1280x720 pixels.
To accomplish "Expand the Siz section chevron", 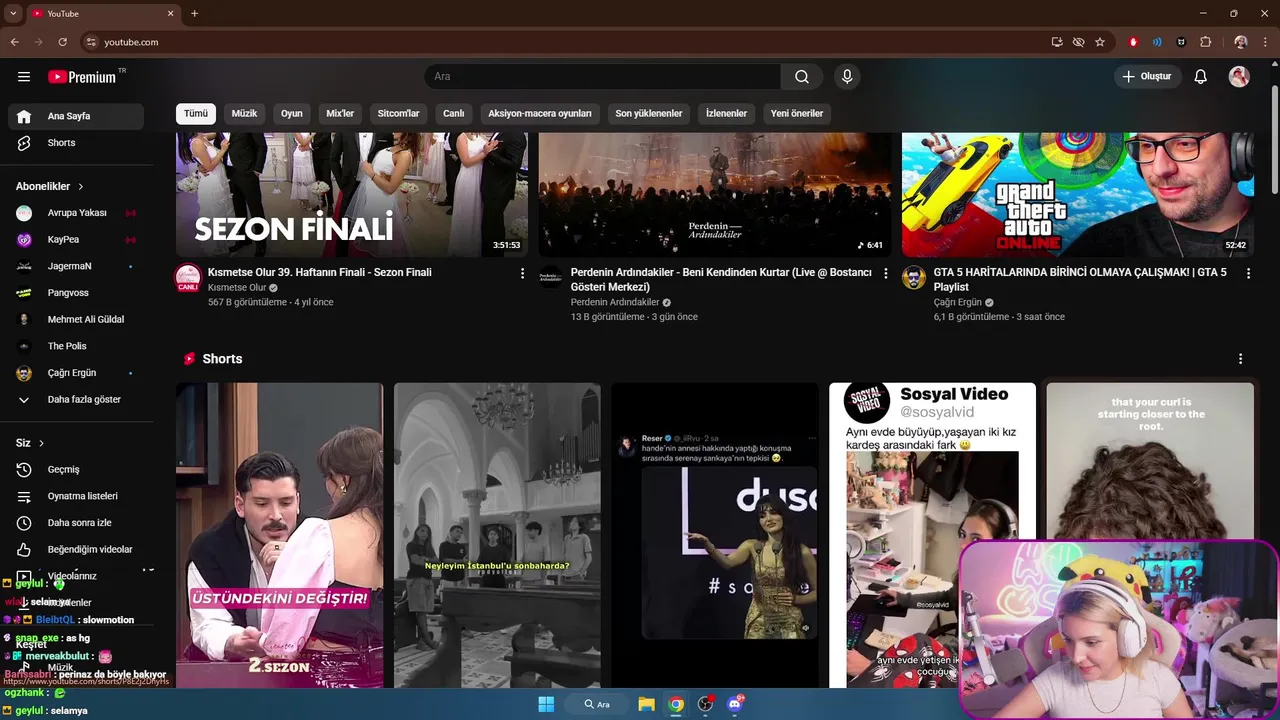I will click(x=41, y=443).
